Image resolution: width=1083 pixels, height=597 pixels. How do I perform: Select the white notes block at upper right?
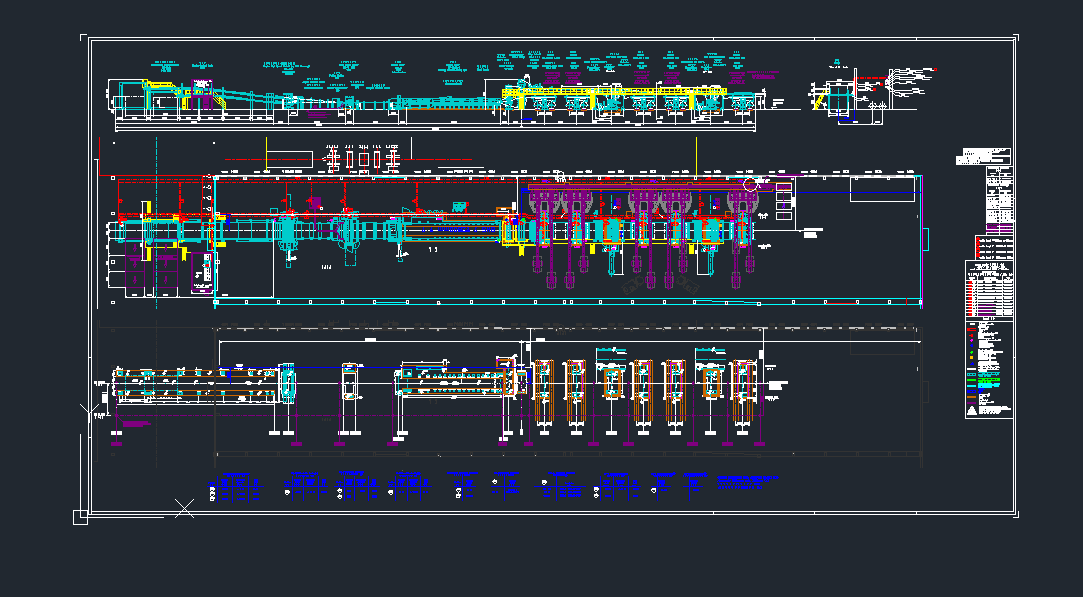(x=984, y=157)
